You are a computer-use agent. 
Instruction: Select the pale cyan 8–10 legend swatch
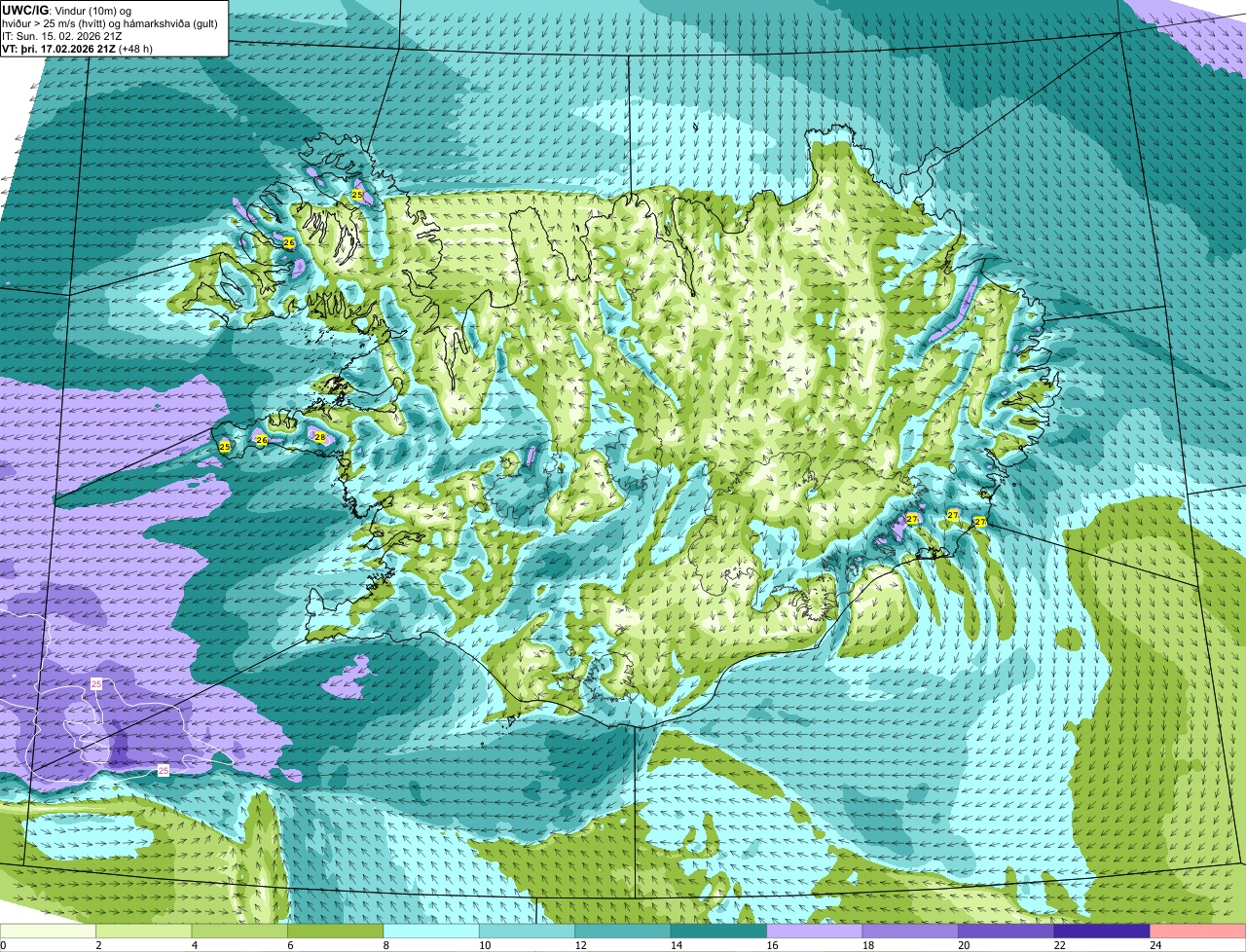431,931
